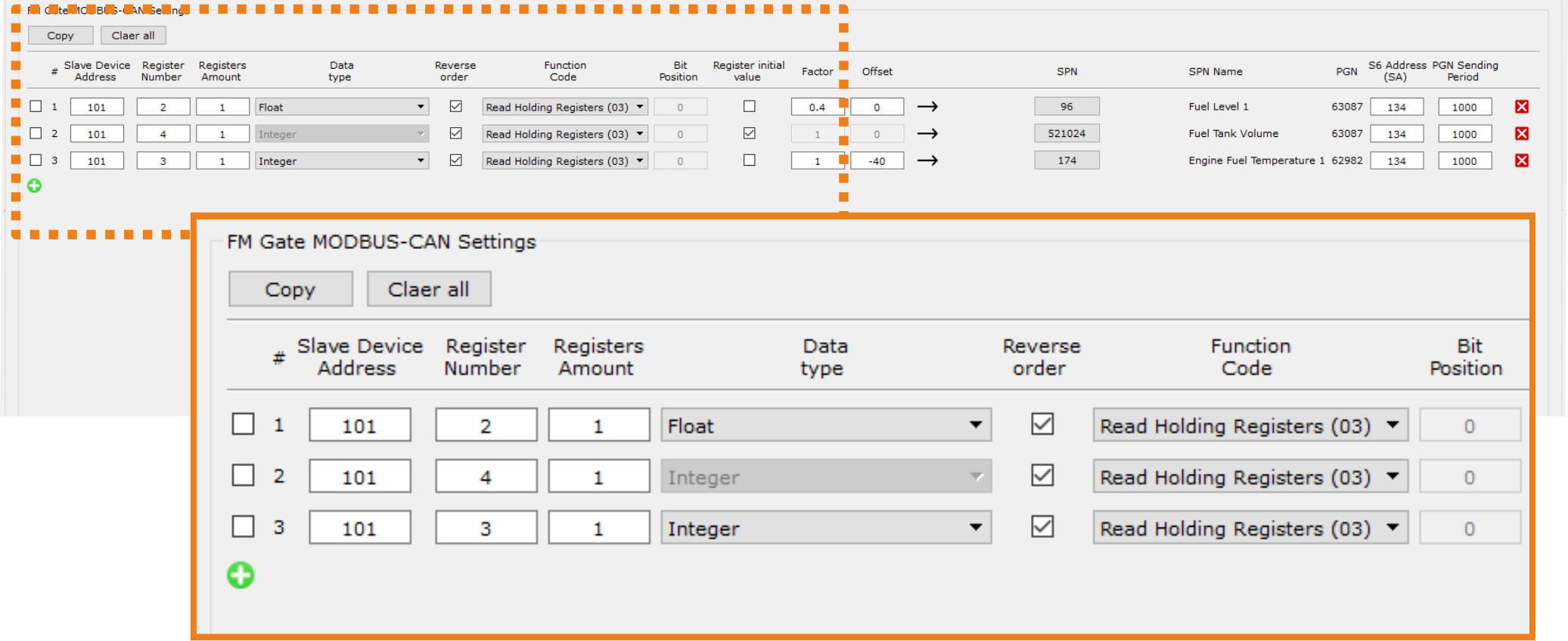Toggle the zoomed Reverse order checkbox for row 3

[1042, 526]
